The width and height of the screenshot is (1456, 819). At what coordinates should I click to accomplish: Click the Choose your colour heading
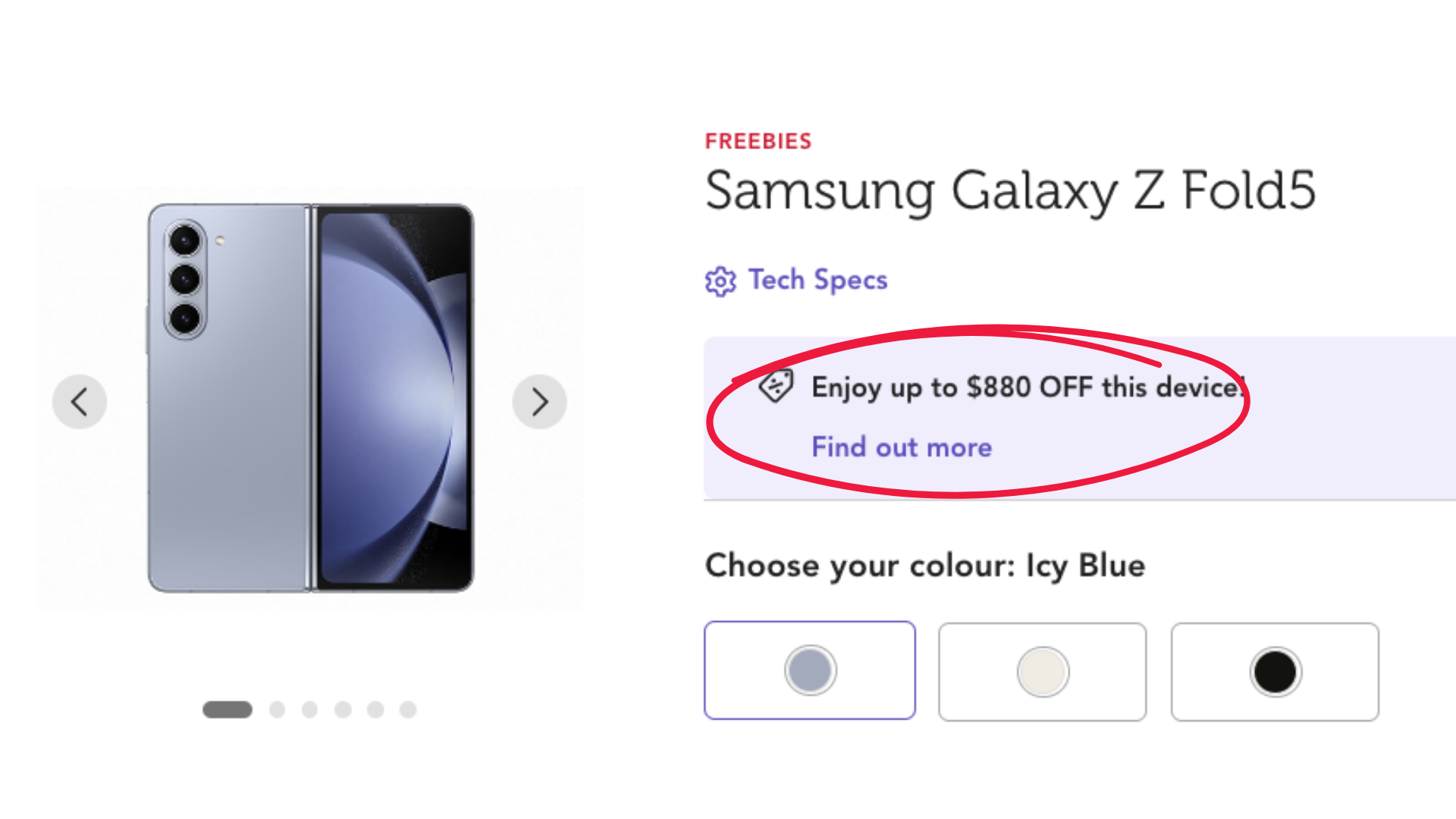[x=925, y=564]
